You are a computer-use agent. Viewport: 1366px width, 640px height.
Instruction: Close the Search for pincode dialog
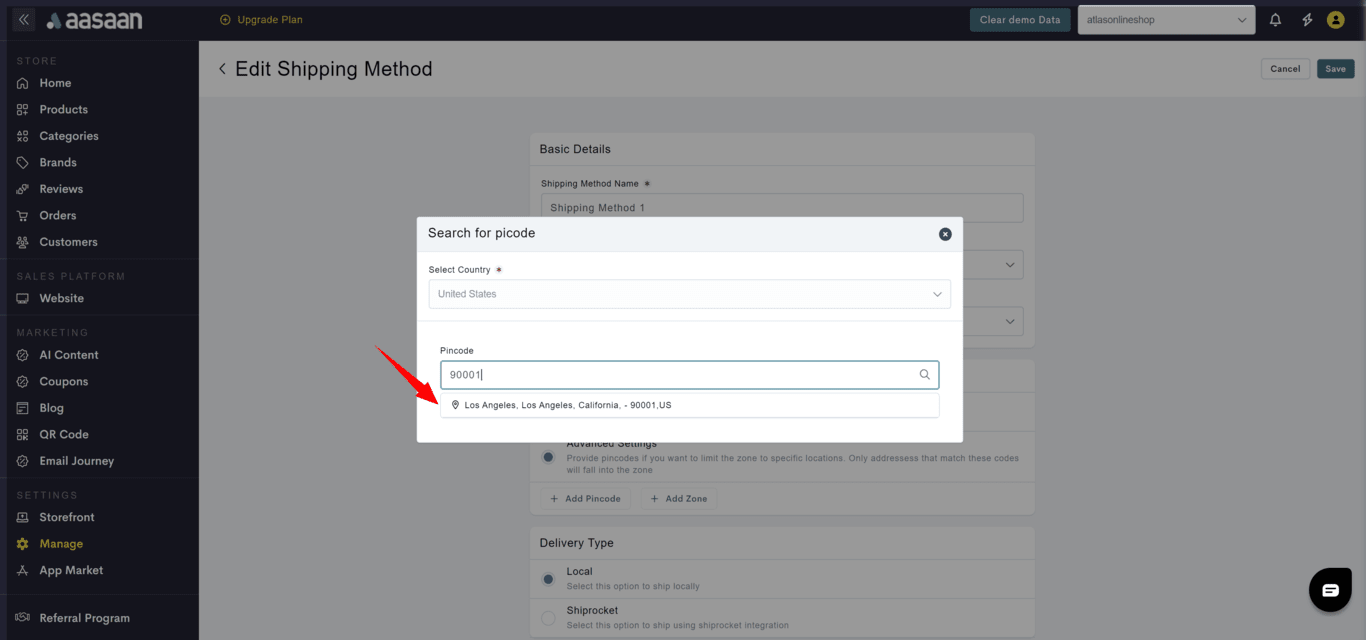pyautogui.click(x=945, y=234)
